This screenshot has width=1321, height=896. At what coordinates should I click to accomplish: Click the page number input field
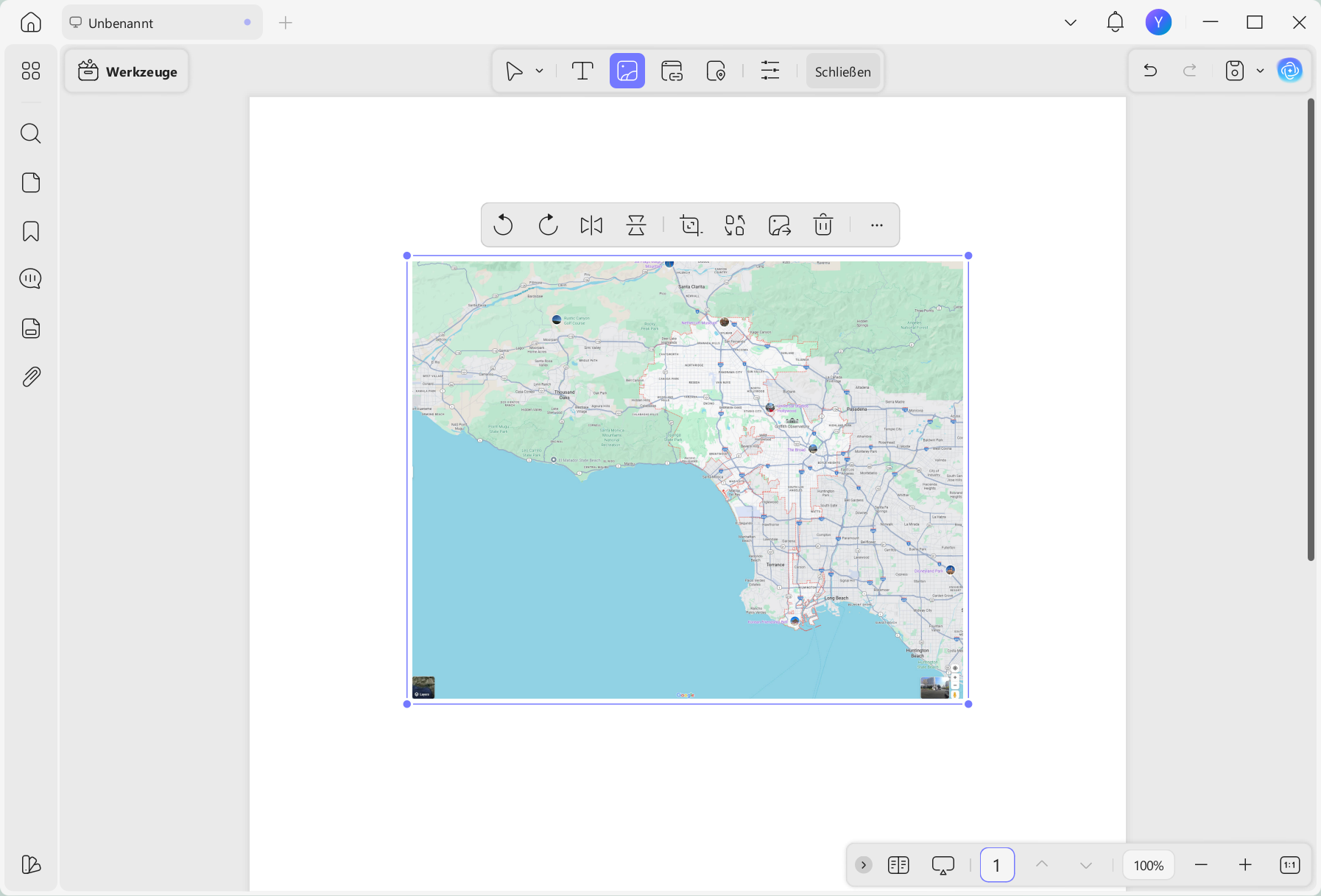pyautogui.click(x=997, y=865)
